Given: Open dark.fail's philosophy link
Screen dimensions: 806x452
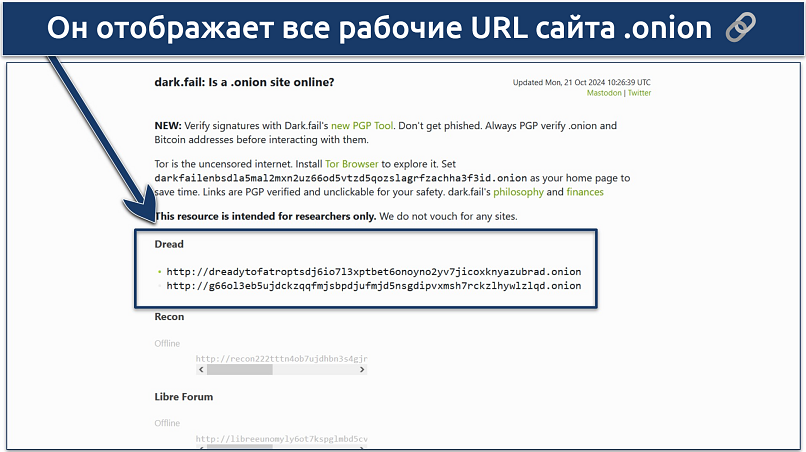Looking at the screenshot, I should tap(517, 192).
